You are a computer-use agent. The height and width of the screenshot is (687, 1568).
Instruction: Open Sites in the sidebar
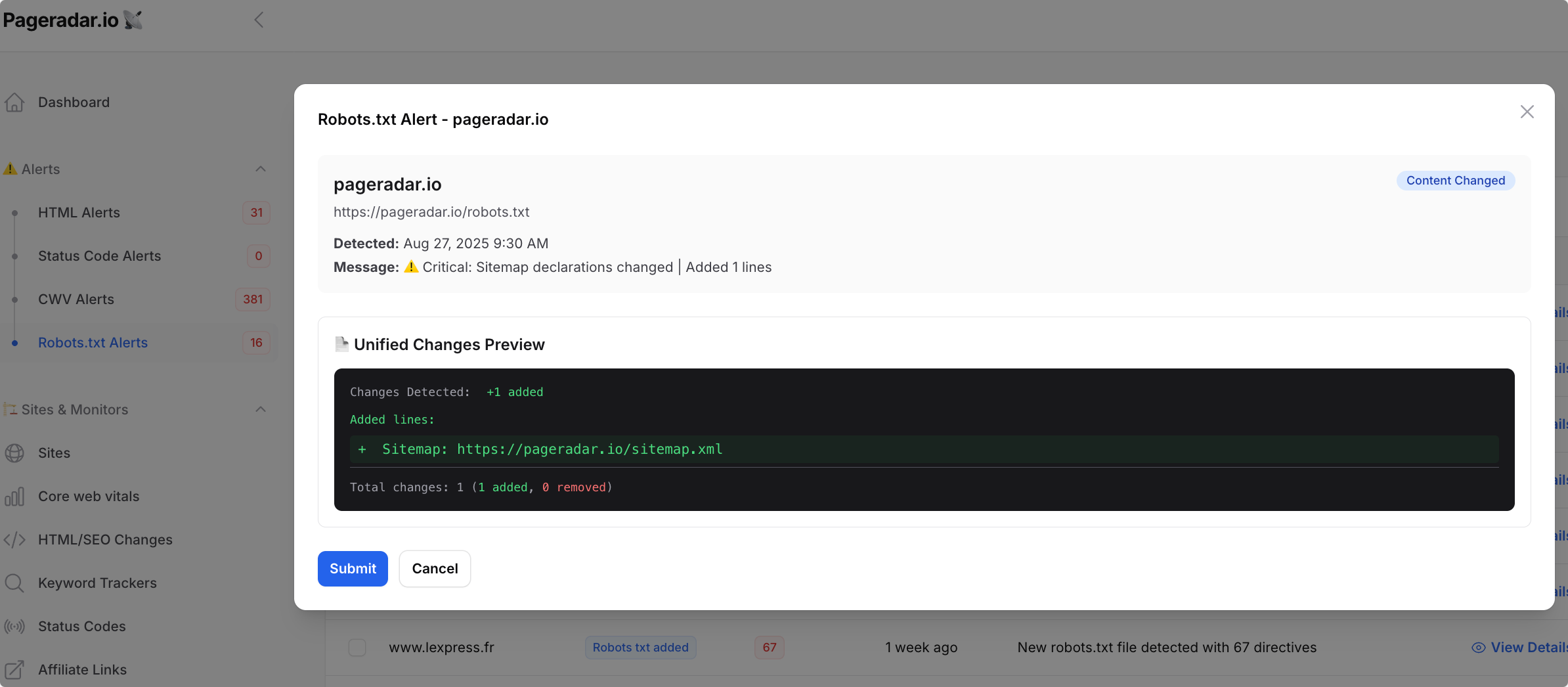point(54,453)
